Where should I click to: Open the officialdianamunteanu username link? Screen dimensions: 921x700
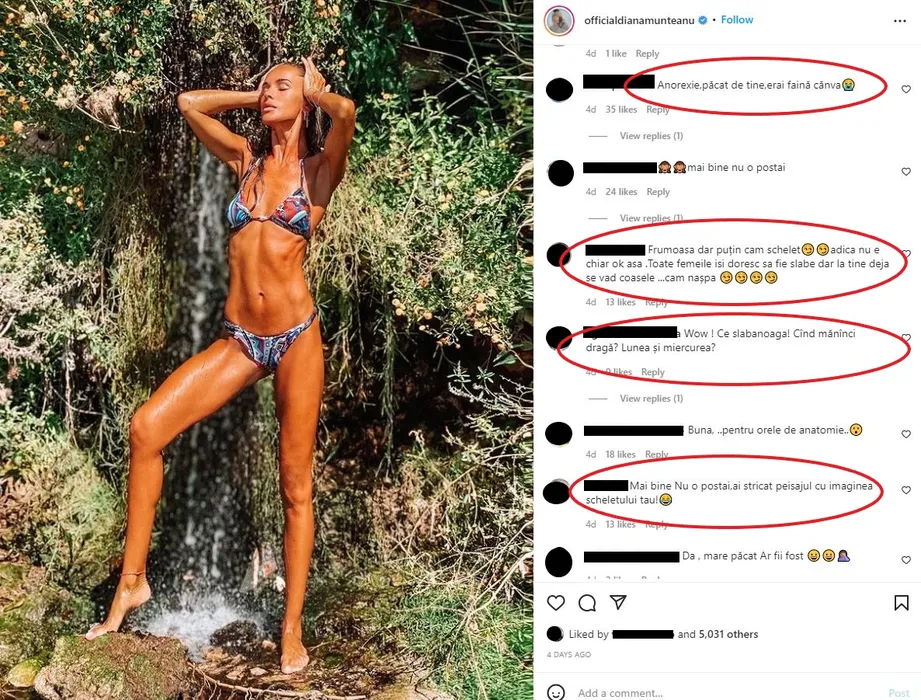point(639,21)
